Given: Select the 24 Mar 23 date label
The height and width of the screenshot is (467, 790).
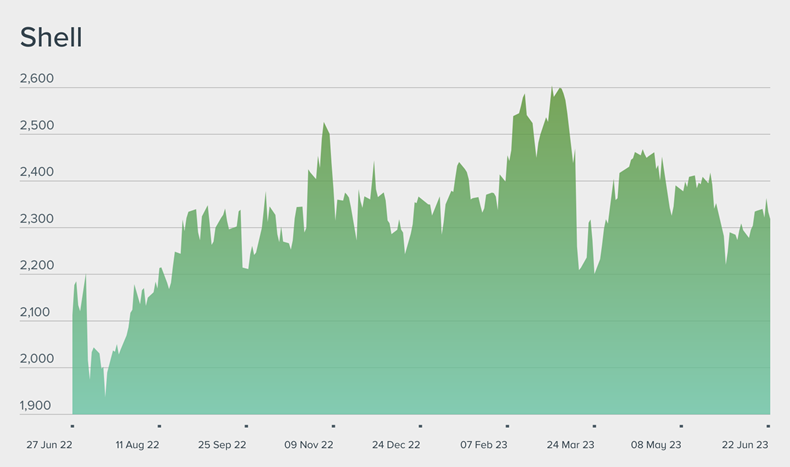Looking at the screenshot, I should 570,444.
